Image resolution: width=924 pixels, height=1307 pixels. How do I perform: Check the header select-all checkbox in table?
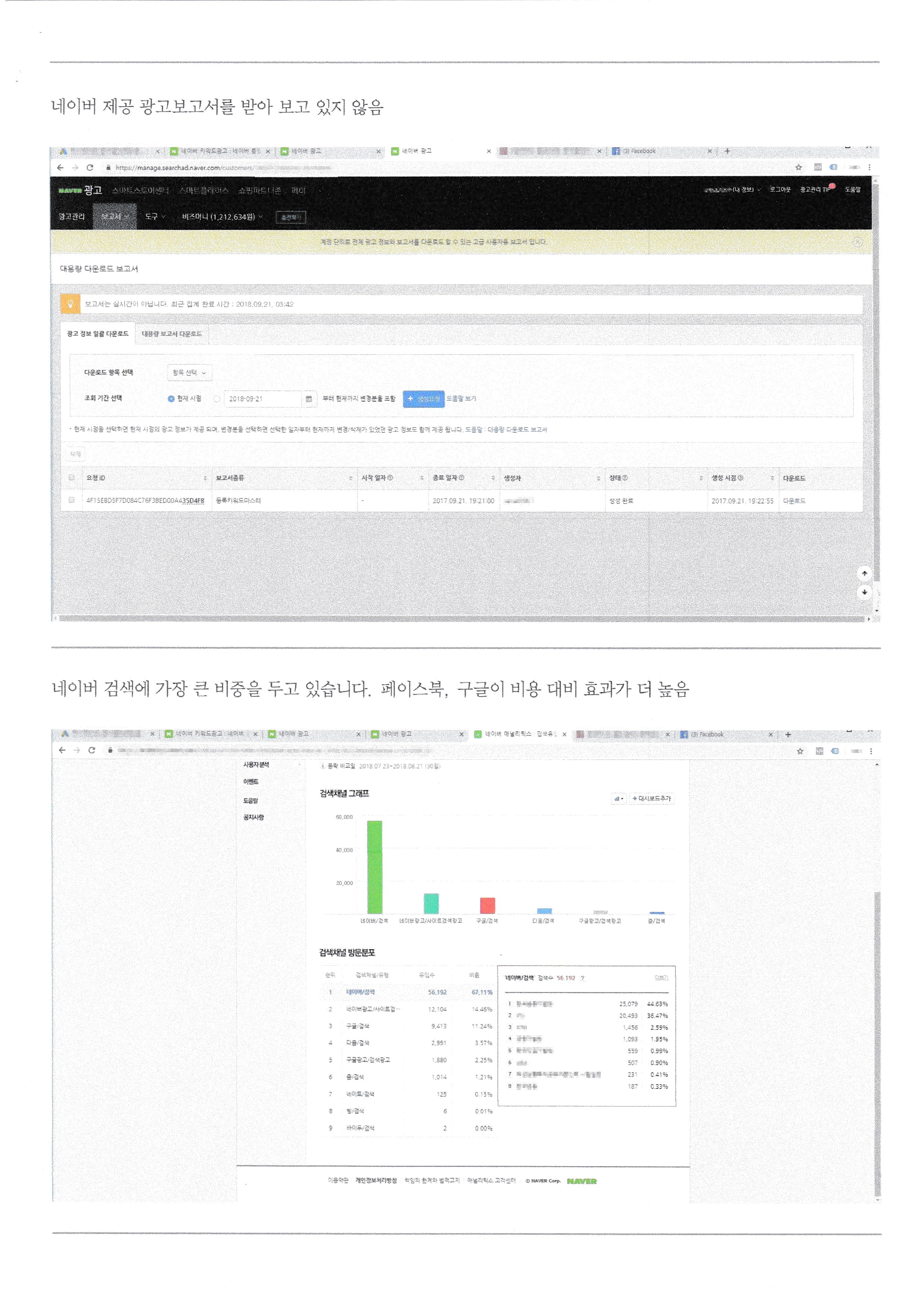pos(72,478)
